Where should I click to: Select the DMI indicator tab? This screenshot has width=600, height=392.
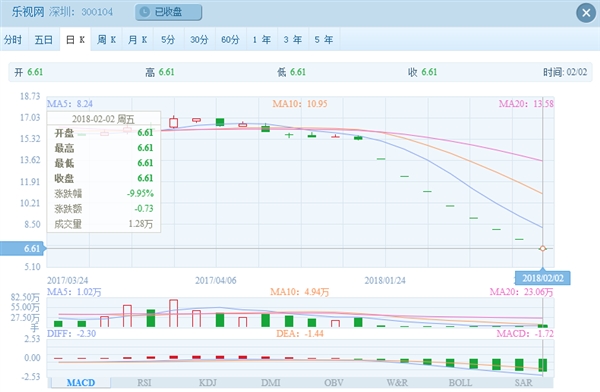coord(271,382)
